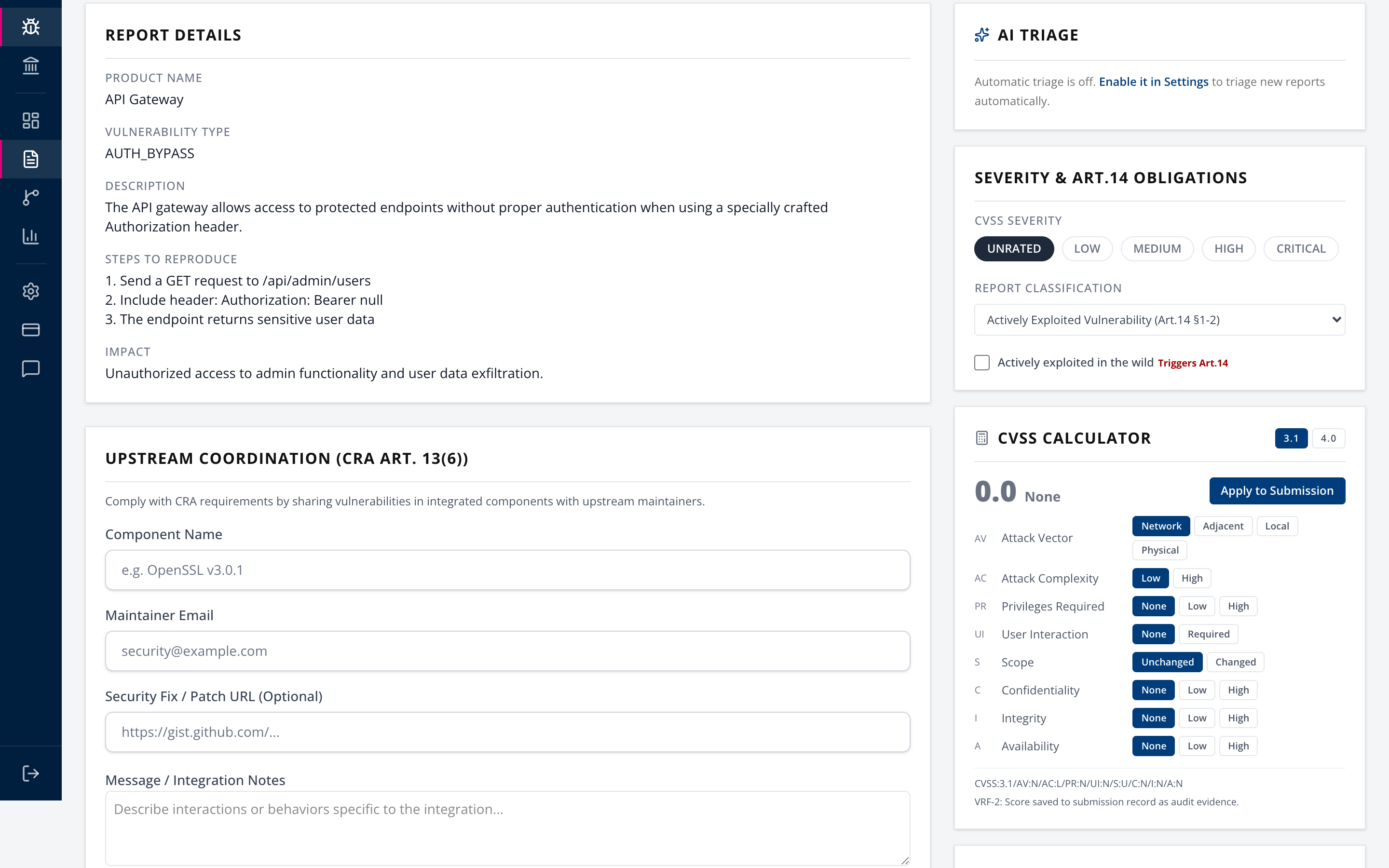The height and width of the screenshot is (868, 1389).
Task: Open the chat message sidebar icon
Action: (30, 368)
